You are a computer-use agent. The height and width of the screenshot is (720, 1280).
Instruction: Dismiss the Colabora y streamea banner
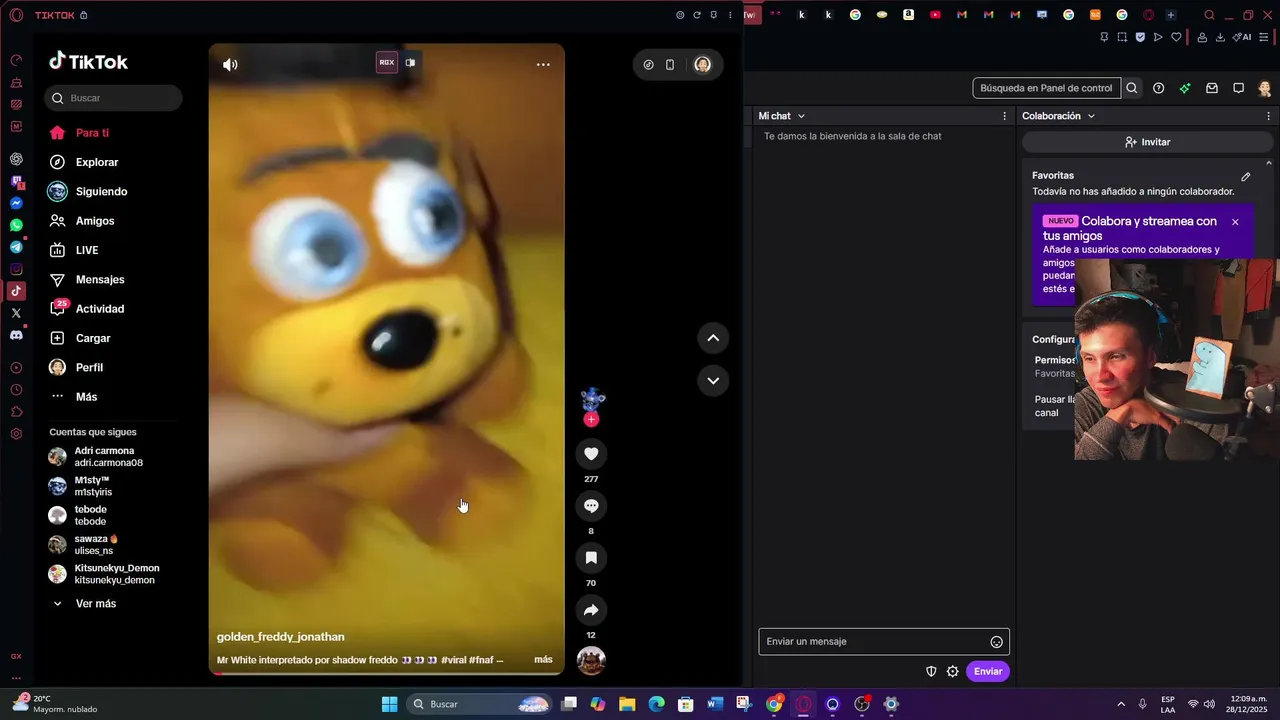(1235, 222)
